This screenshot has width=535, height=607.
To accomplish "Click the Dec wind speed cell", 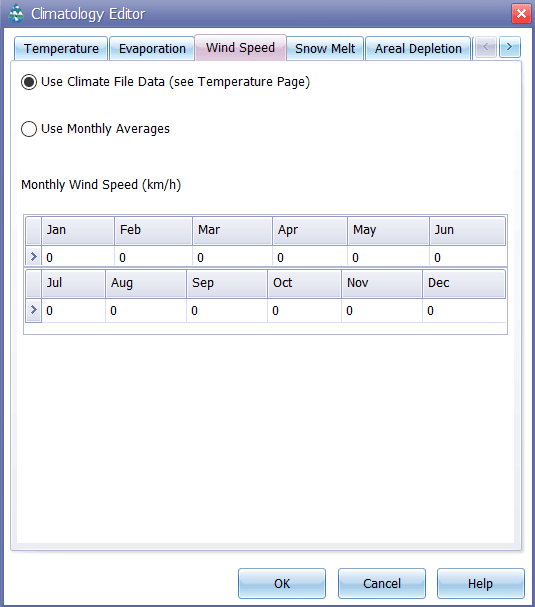I will coord(465,310).
